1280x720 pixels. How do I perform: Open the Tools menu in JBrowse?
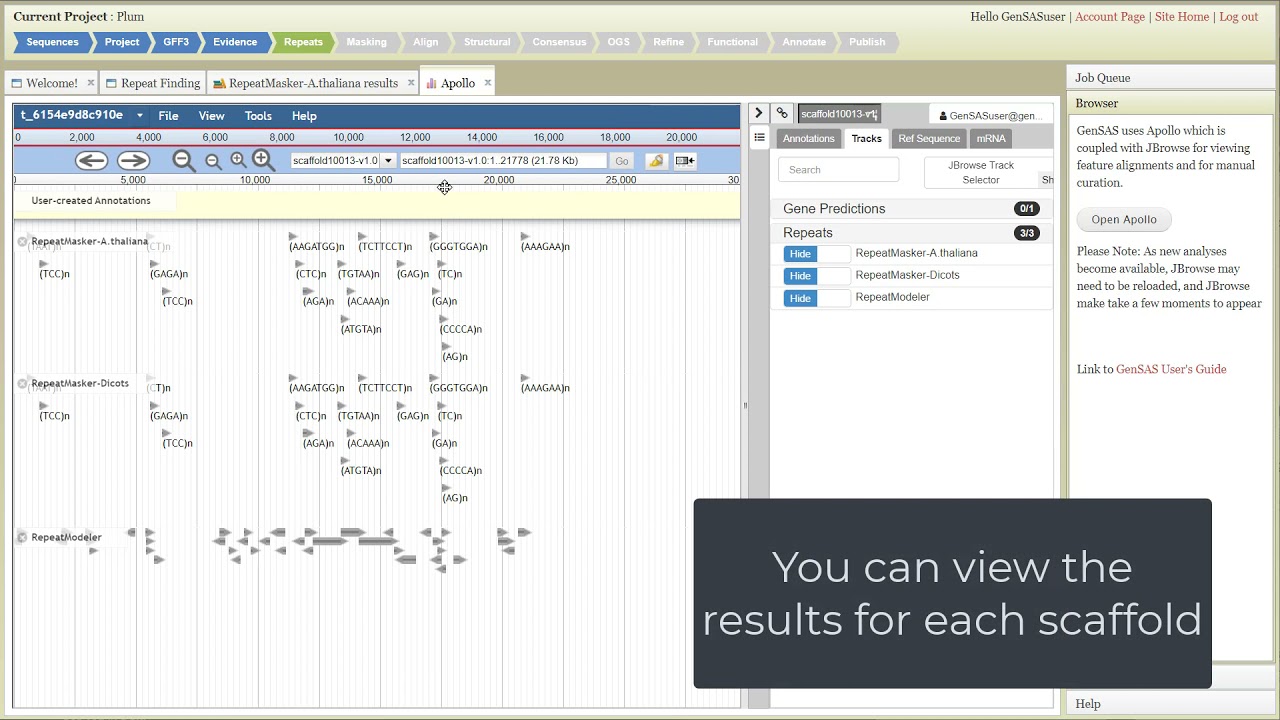pyautogui.click(x=258, y=116)
